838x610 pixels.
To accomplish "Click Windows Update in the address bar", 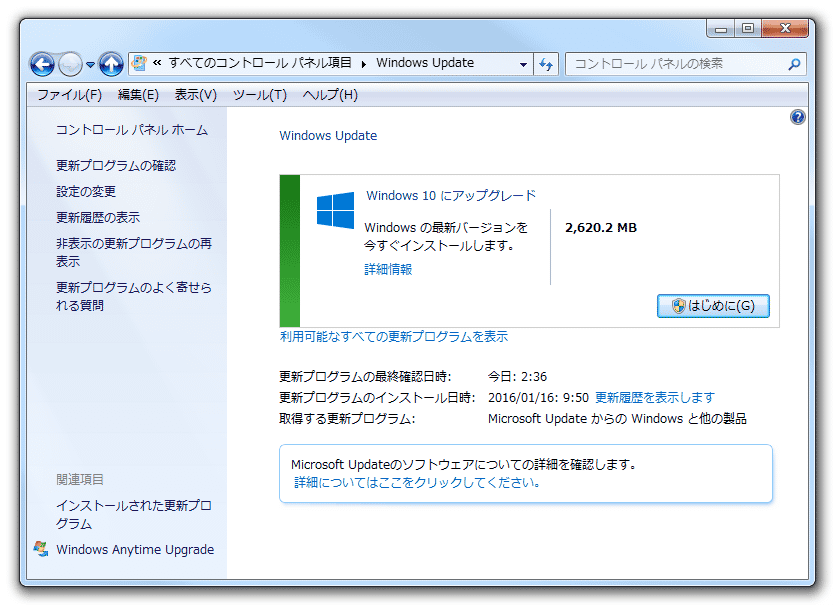I will 425,63.
